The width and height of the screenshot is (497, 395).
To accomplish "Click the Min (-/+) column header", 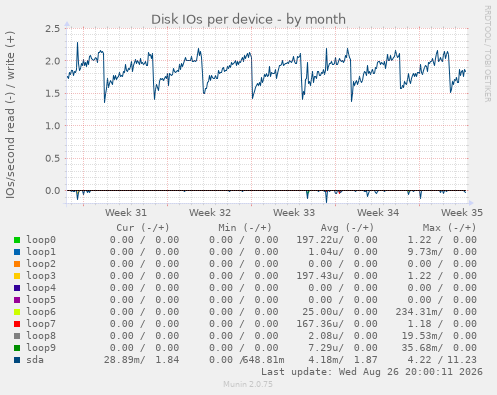I will [245, 228].
